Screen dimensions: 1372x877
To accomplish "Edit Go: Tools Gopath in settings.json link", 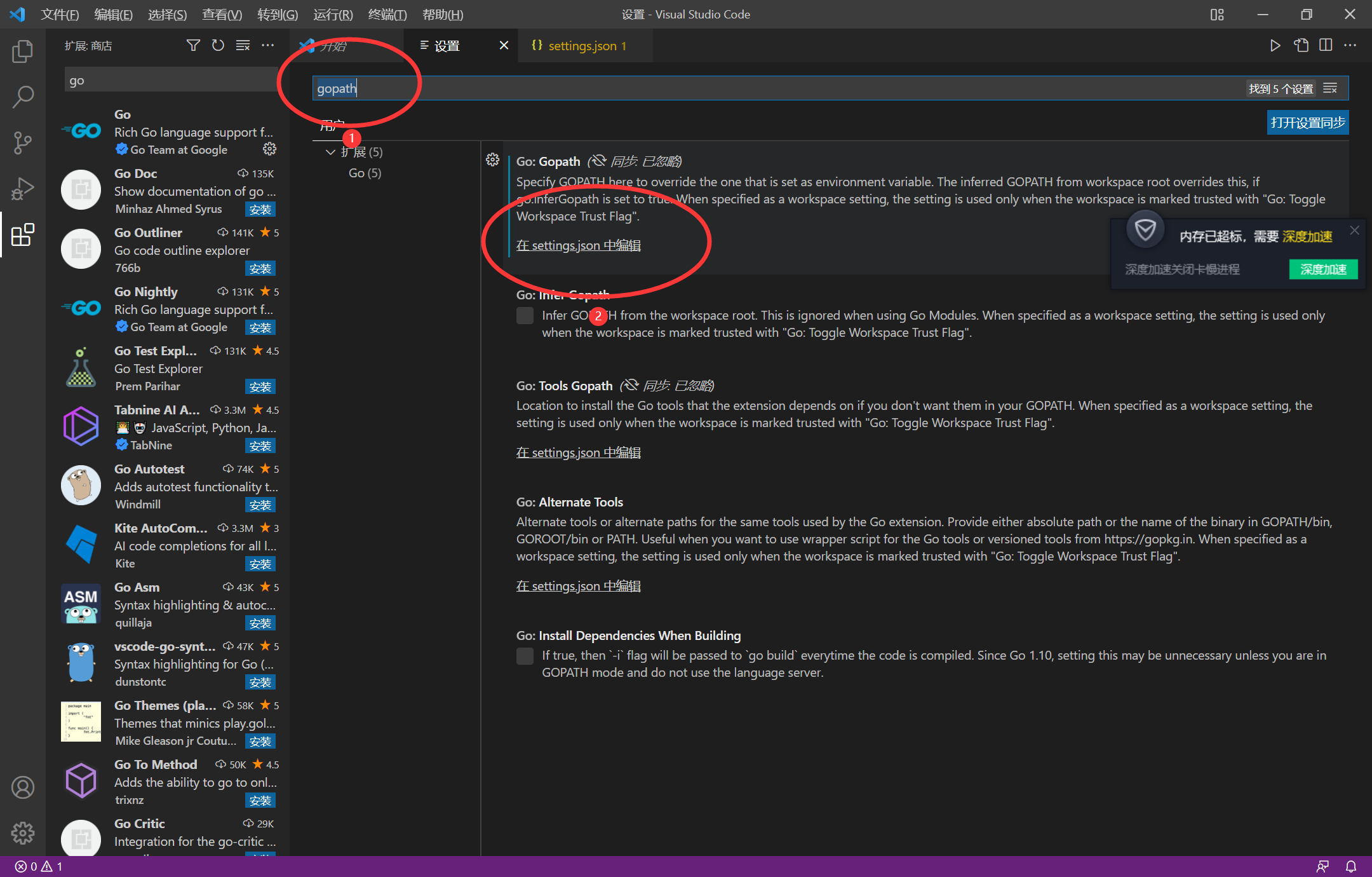I will point(579,452).
